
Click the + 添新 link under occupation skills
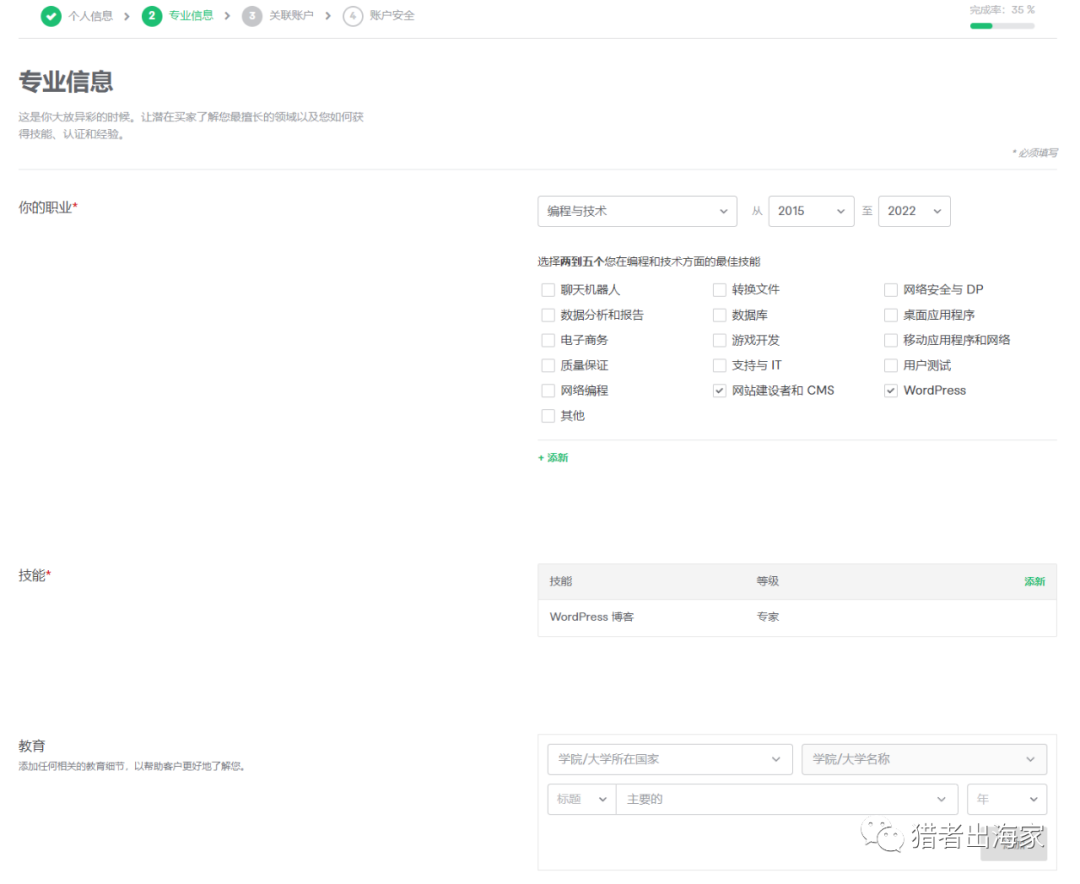point(553,458)
